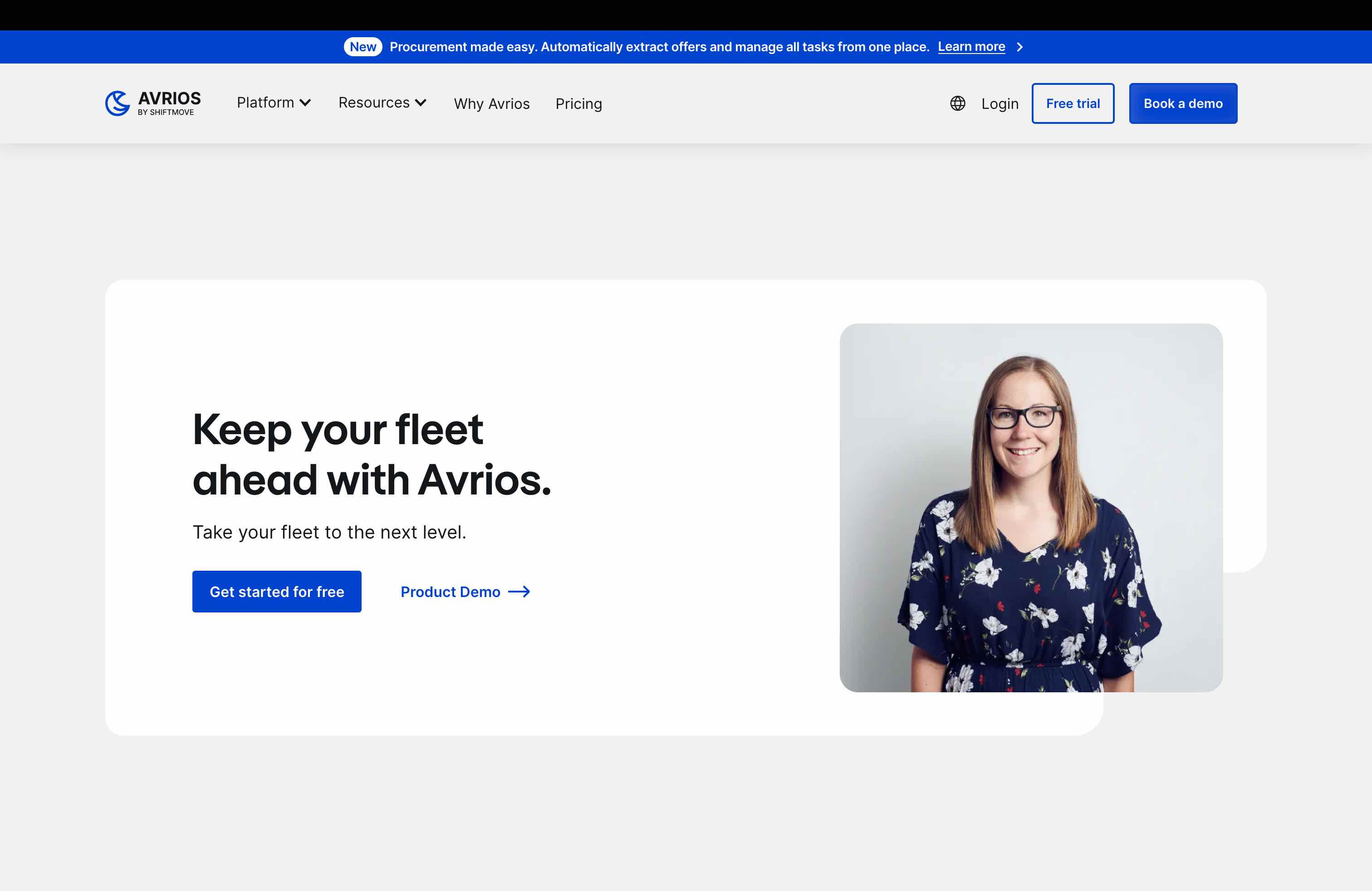Click the Avrios logo icon
1372x891 pixels.
point(117,103)
